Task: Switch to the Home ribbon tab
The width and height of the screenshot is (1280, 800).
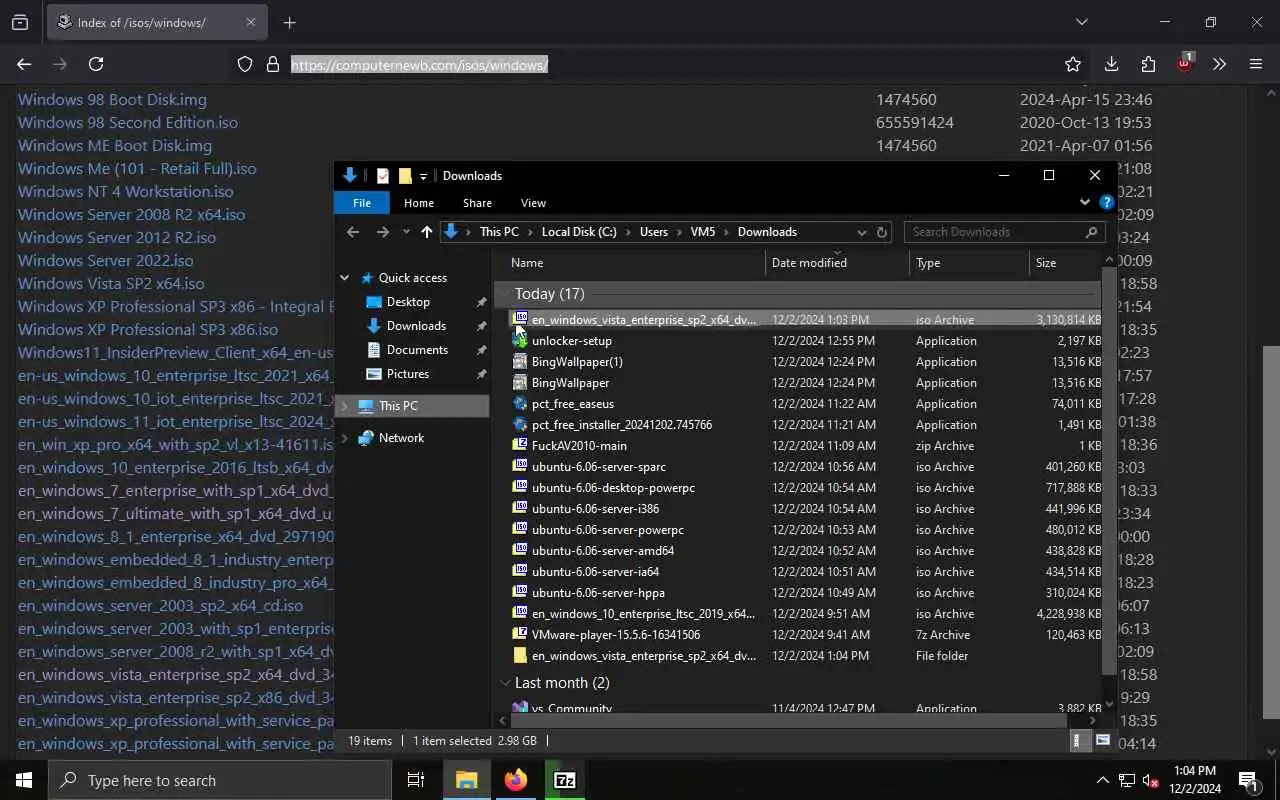Action: pos(419,203)
